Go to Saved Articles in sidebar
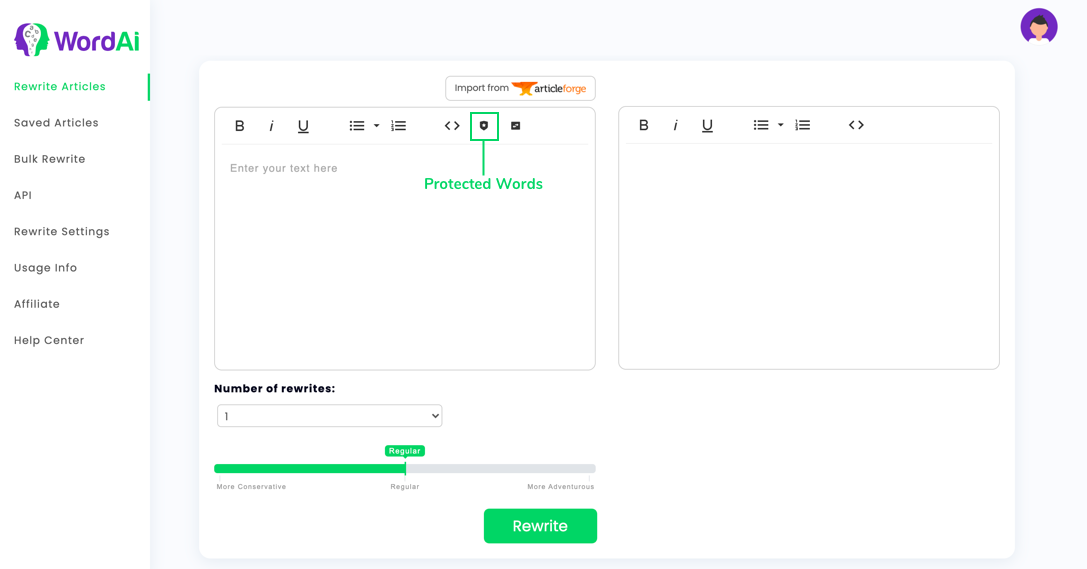This screenshot has height=569, width=1087. pyautogui.click(x=56, y=123)
